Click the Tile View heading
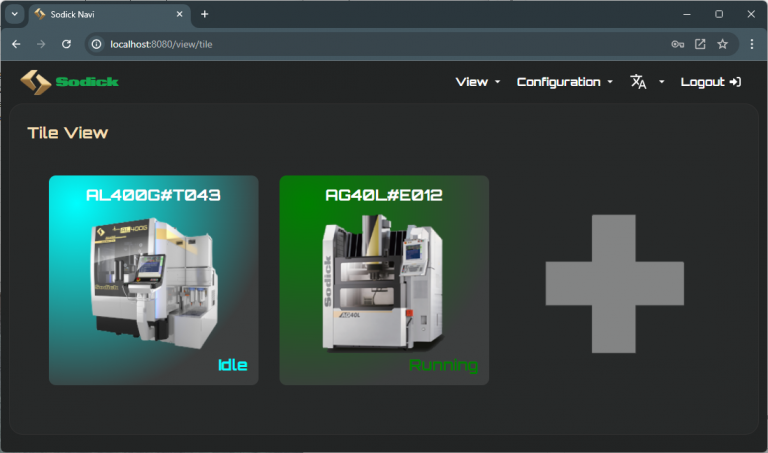The image size is (768, 453). [x=68, y=133]
